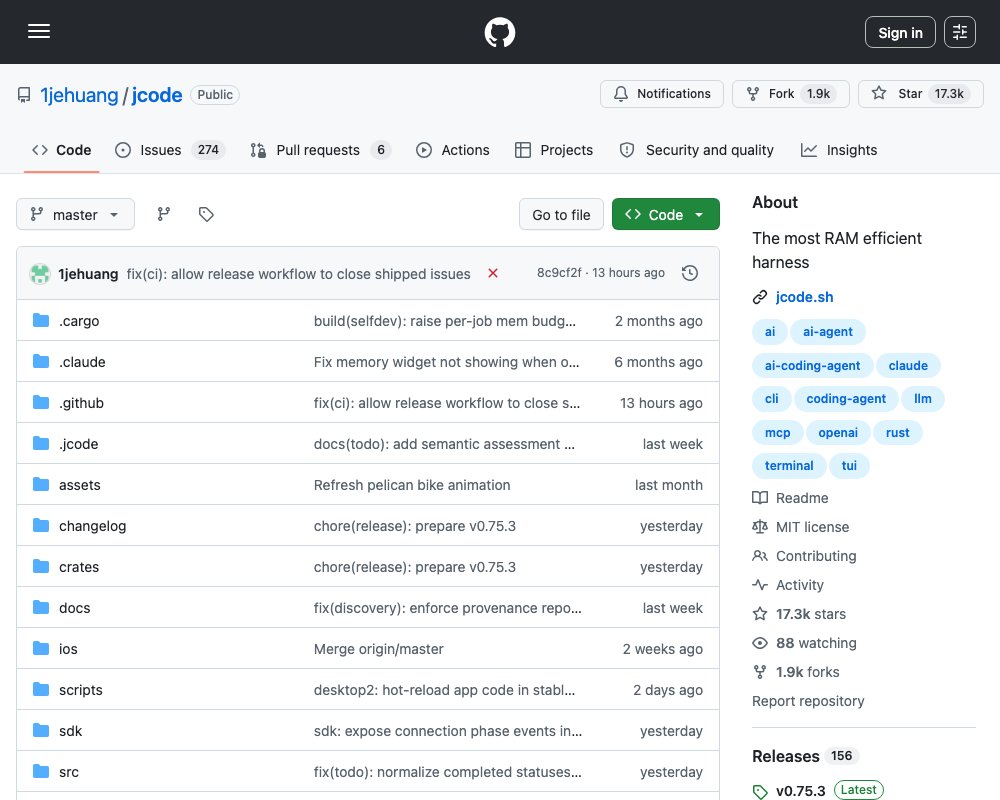This screenshot has width=1000, height=800.
Task: Open the docs folder
Action: click(75, 608)
